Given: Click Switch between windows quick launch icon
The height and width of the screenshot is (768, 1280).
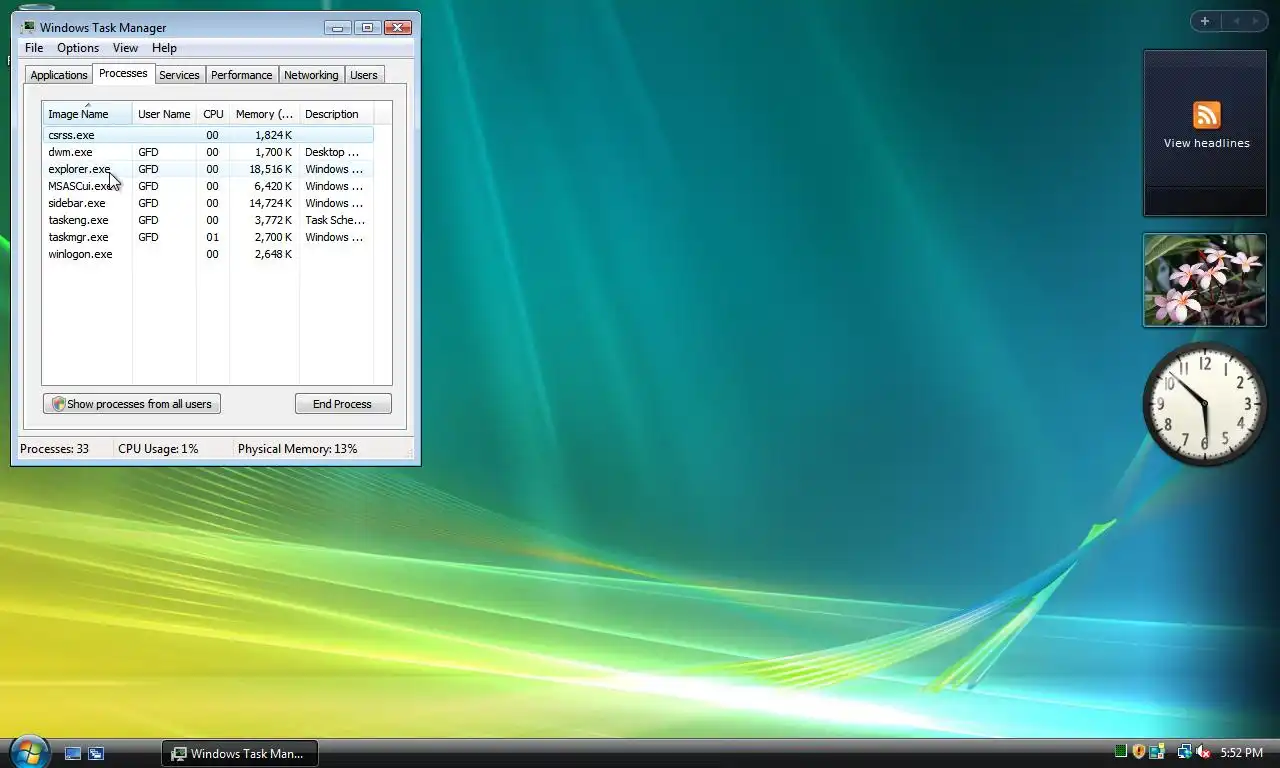Looking at the screenshot, I should click(x=97, y=753).
